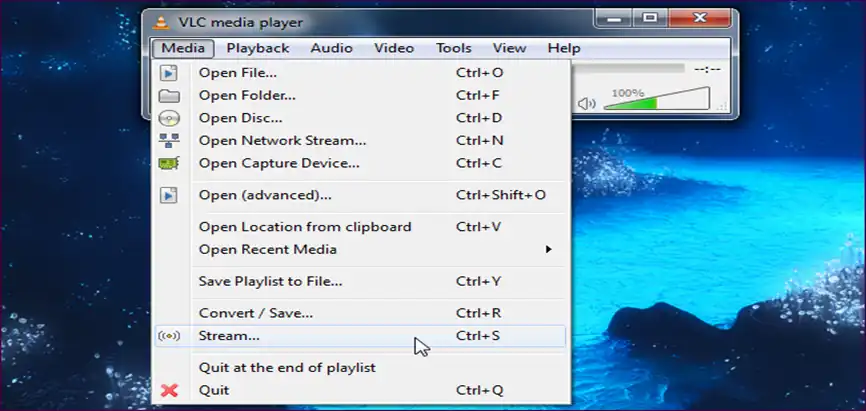Open the Video menu
Viewport: 866px width, 411px height.
(394, 49)
